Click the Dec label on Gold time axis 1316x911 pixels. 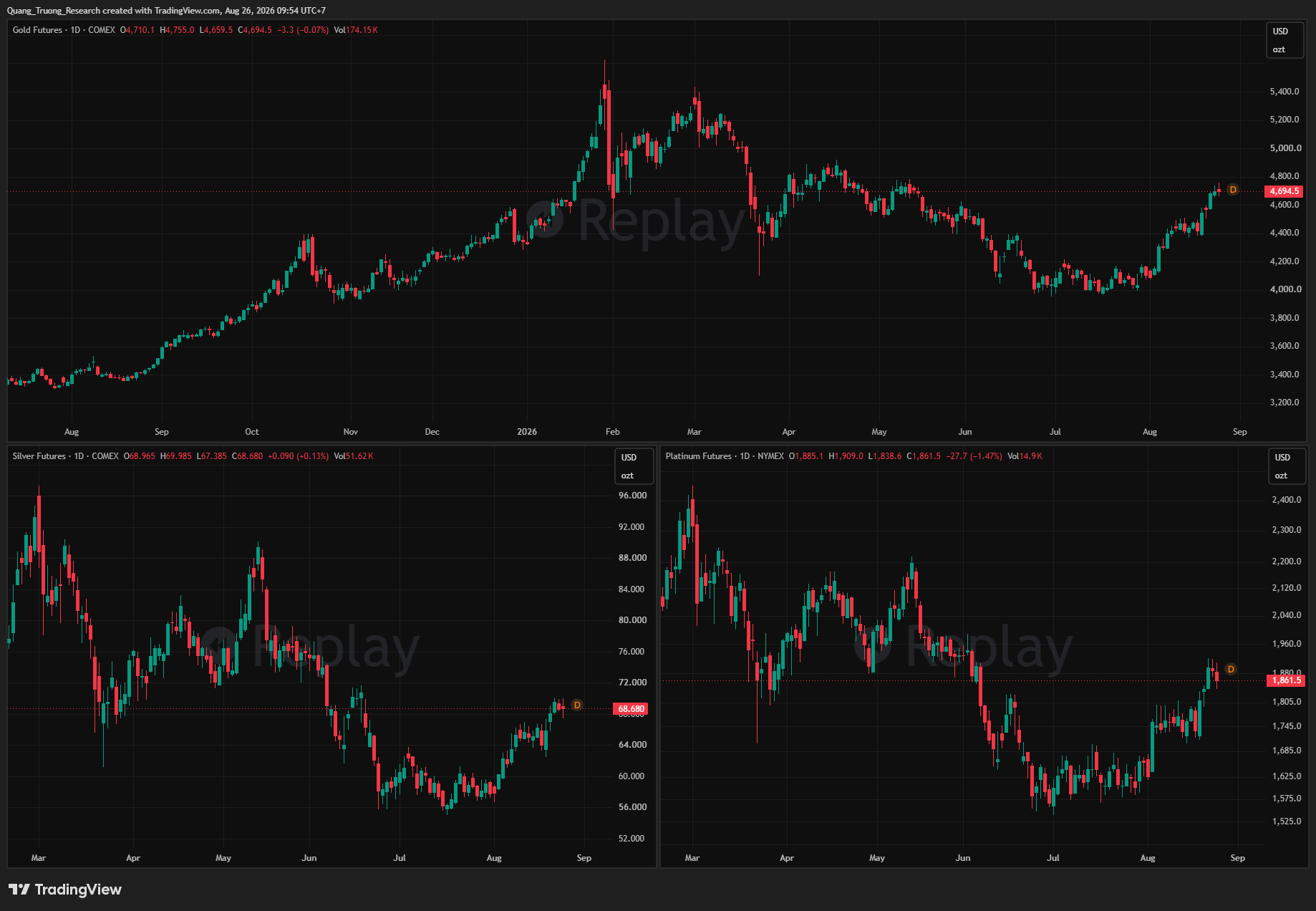pyautogui.click(x=432, y=432)
